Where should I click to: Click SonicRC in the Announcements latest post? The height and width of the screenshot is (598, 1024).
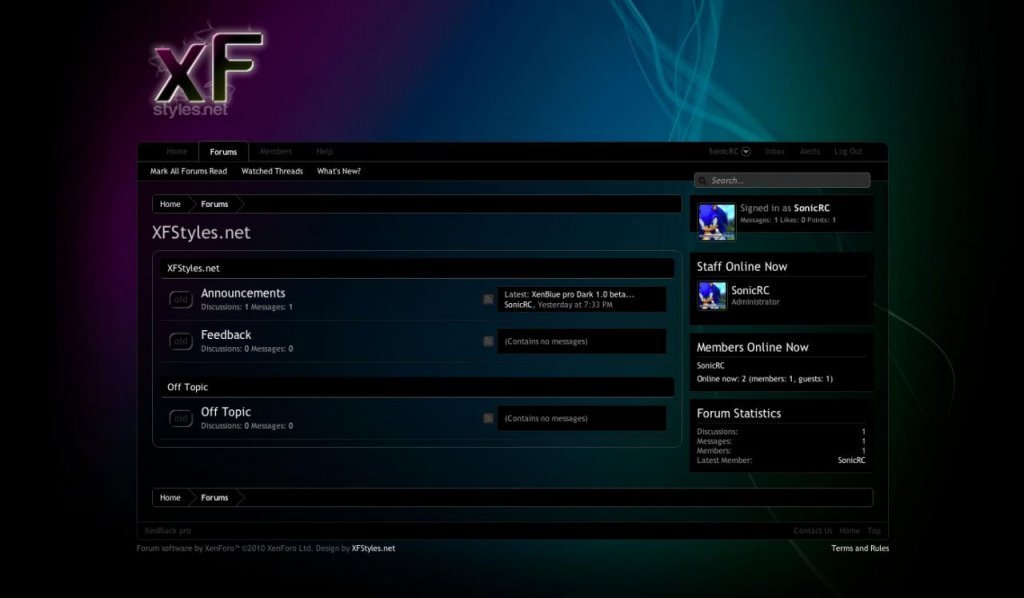point(519,305)
